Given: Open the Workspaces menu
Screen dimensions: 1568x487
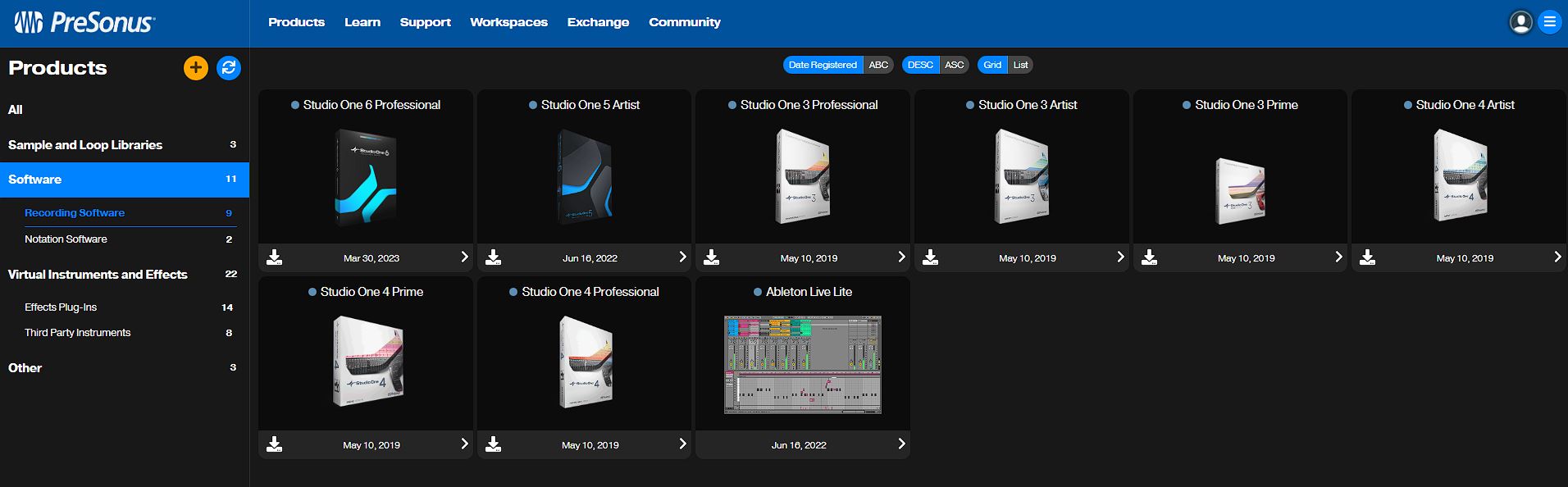Looking at the screenshot, I should [x=508, y=22].
